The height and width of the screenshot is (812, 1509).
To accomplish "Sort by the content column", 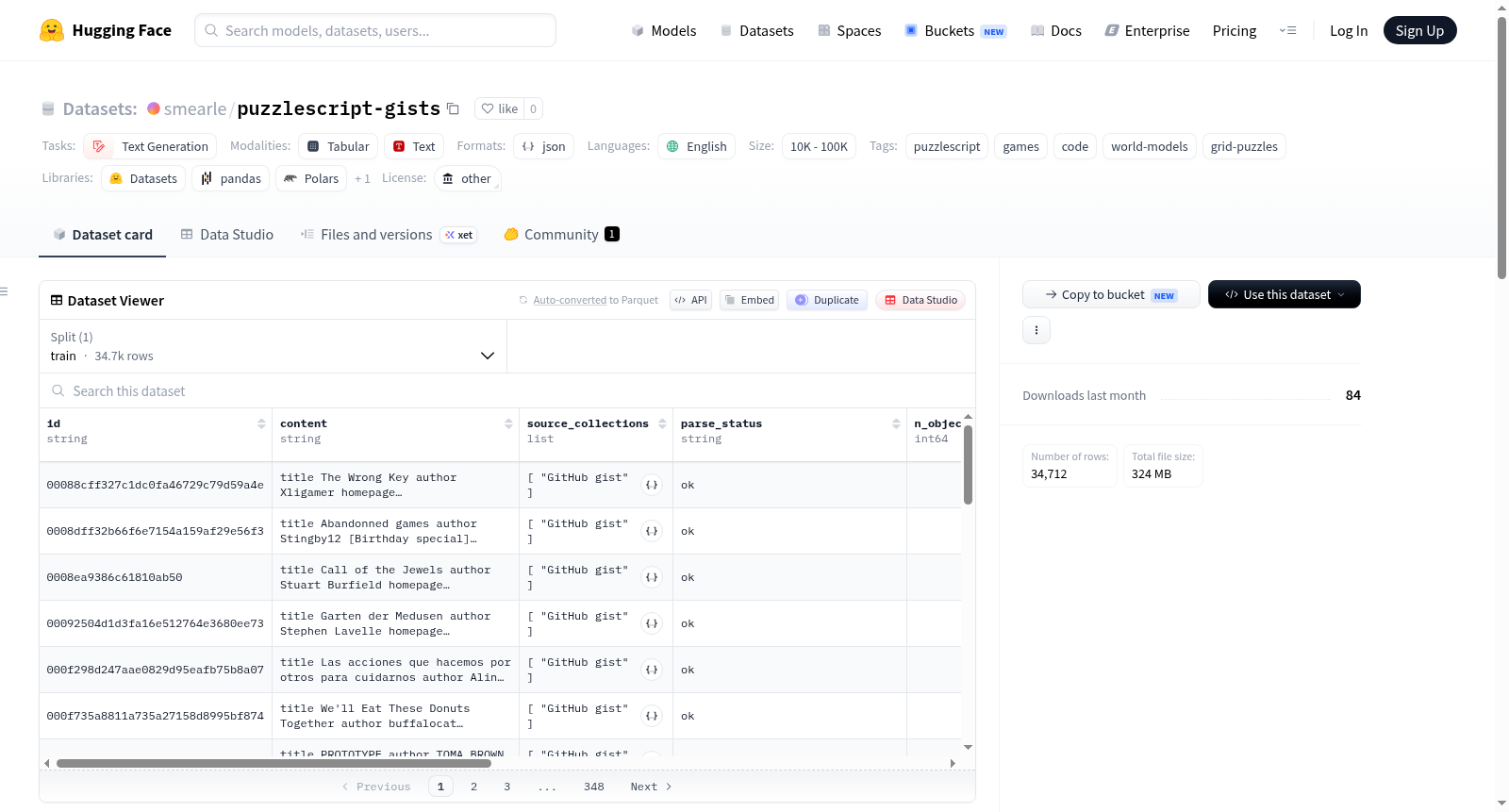I will tap(508, 423).
